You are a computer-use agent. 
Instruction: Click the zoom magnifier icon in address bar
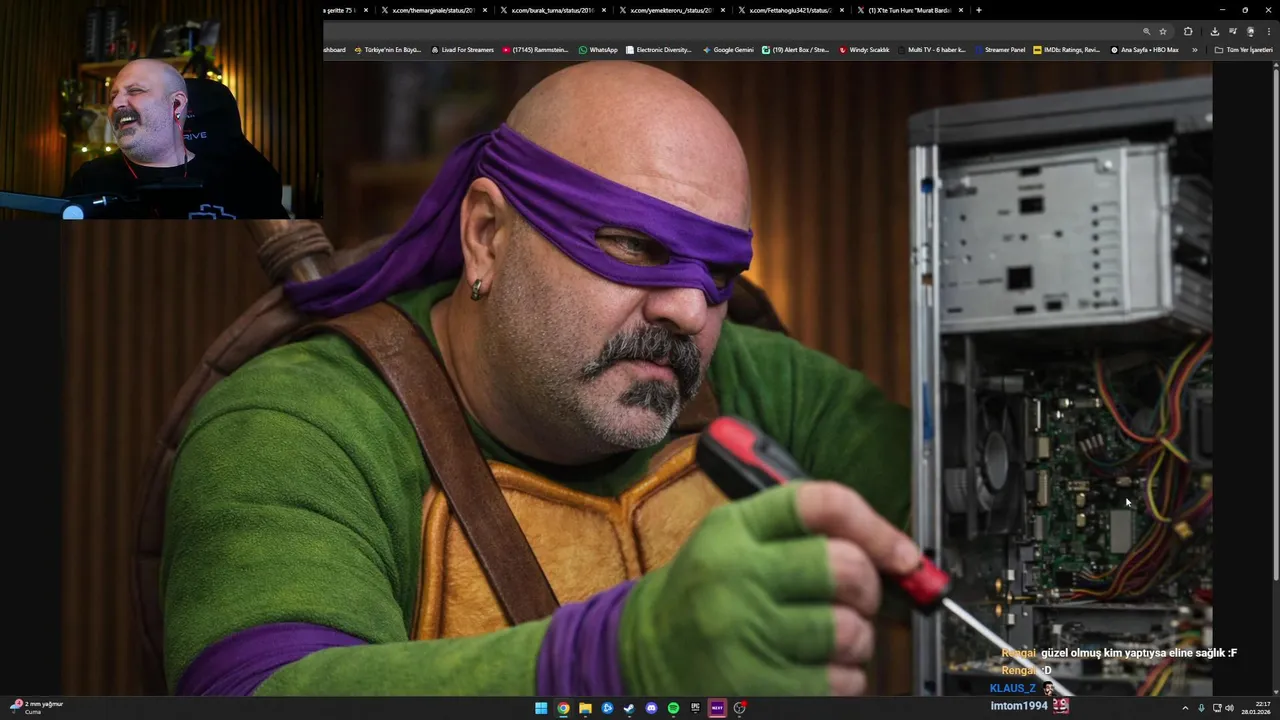tap(1146, 31)
